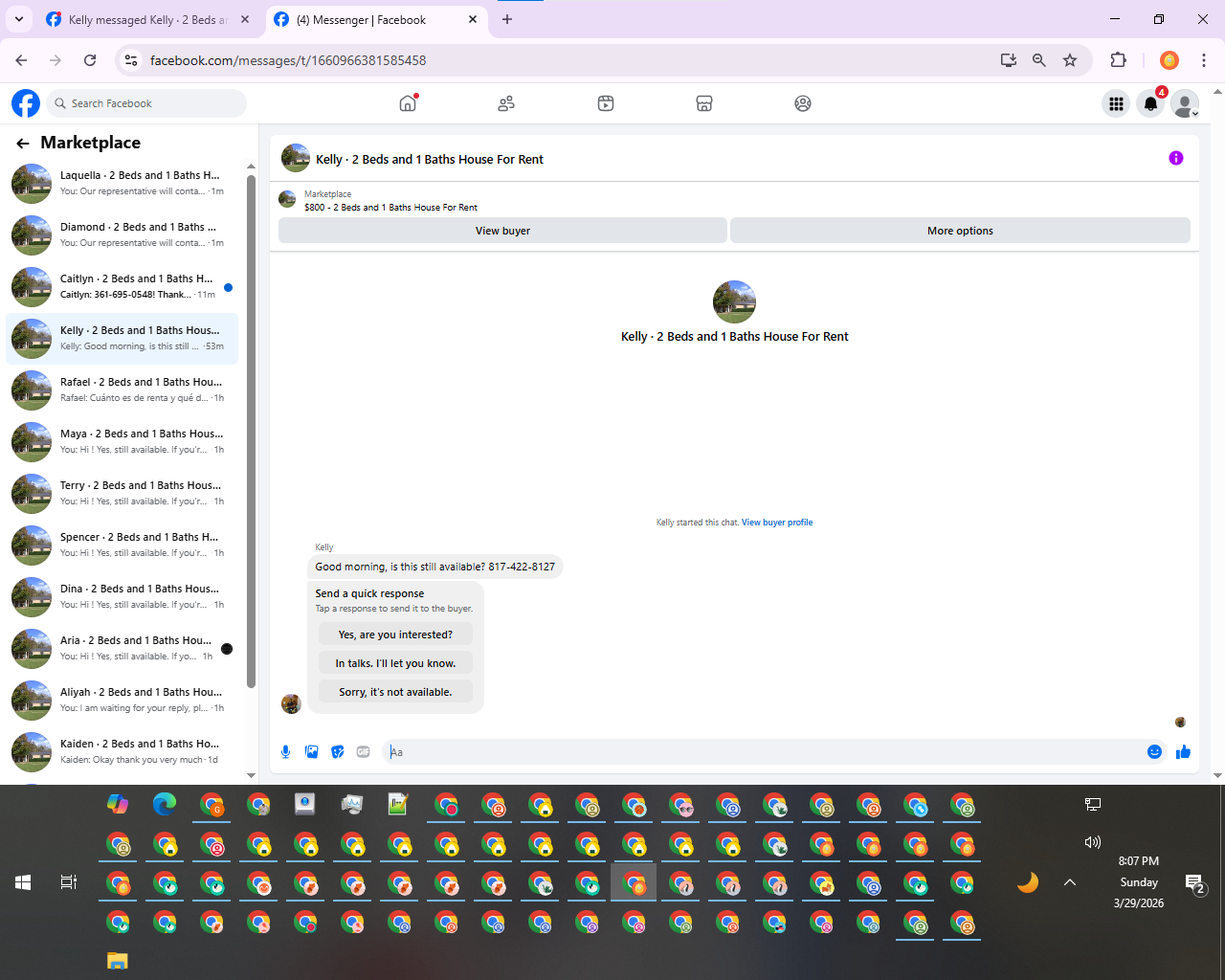Open Aria's conversation
Image resolution: width=1225 pixels, height=980 pixels.
coord(122,648)
